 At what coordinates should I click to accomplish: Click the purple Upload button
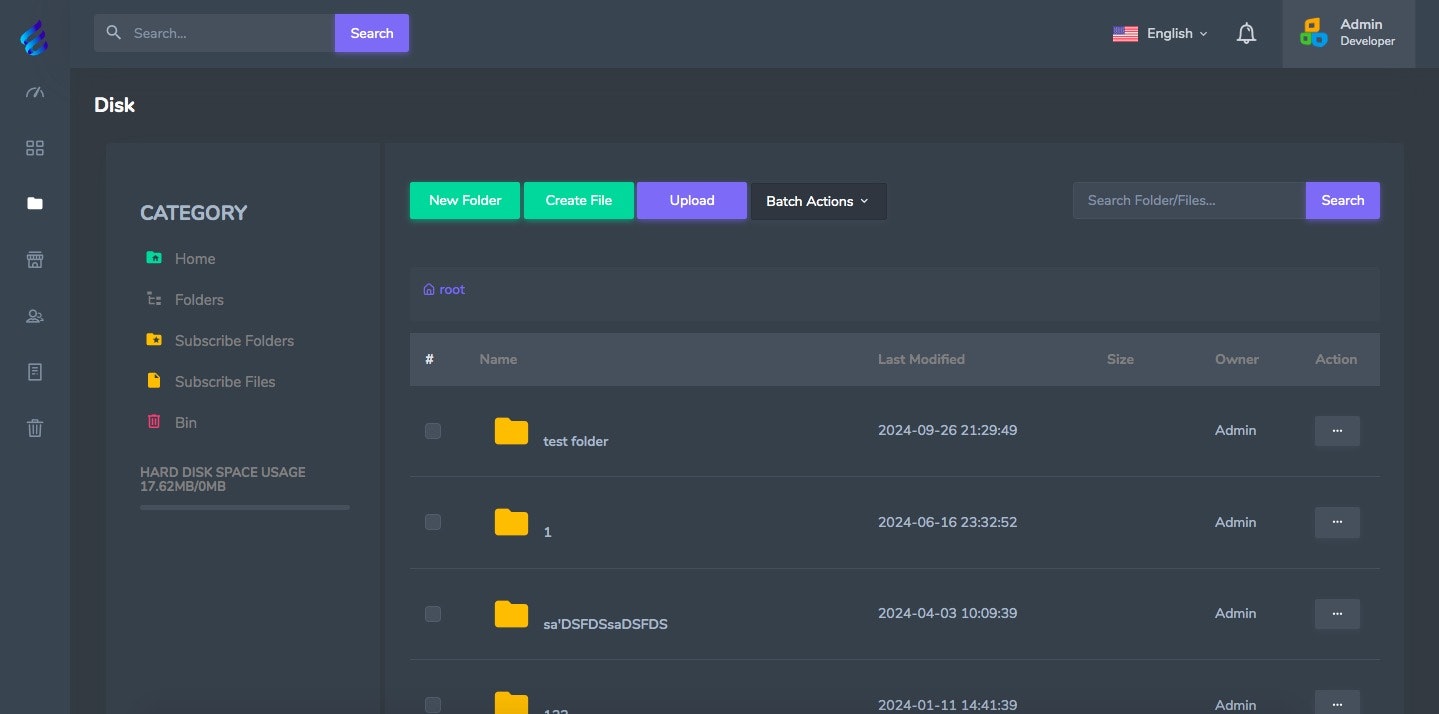[x=692, y=200]
